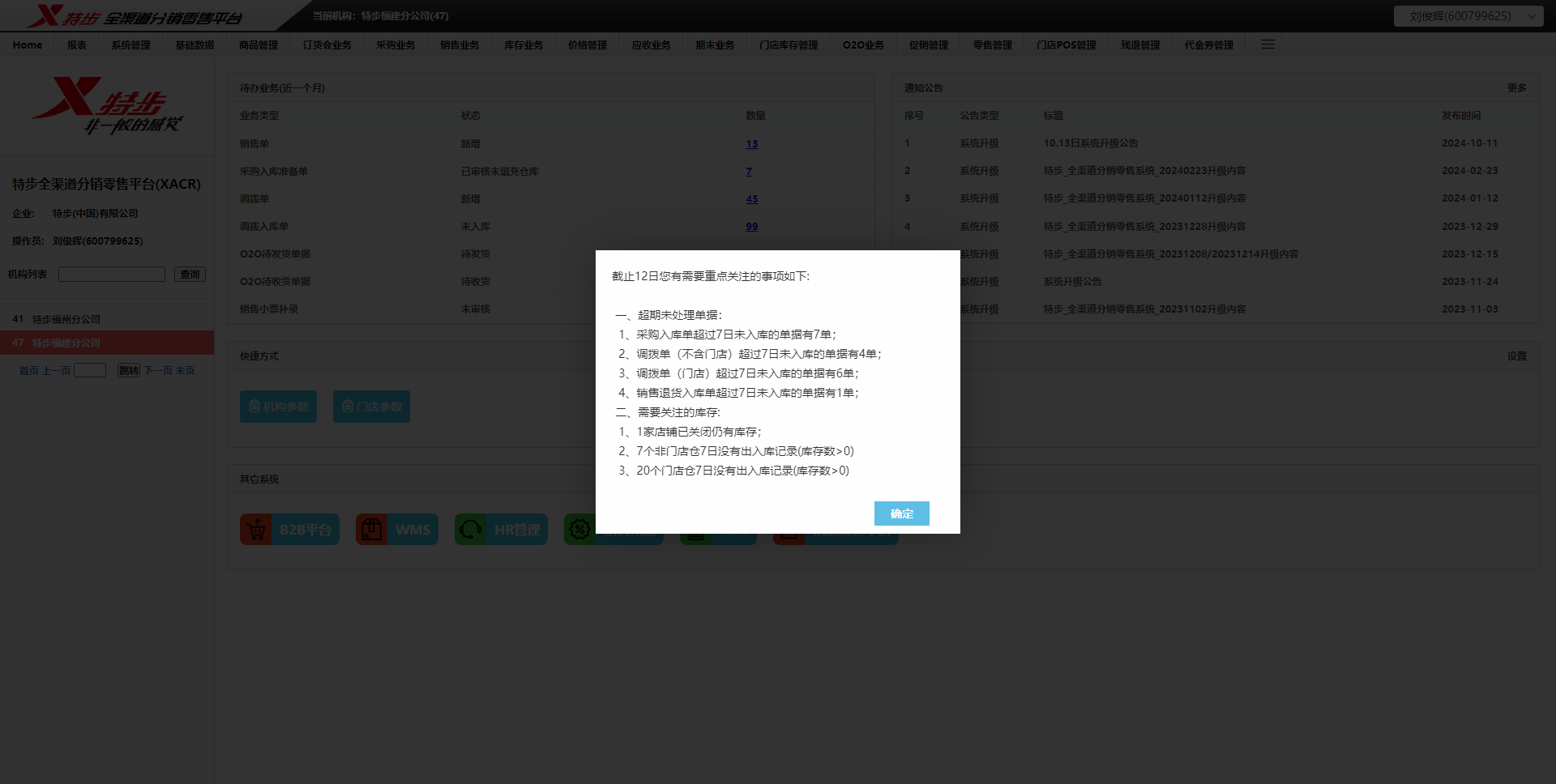Open the 代金券管理 menu
Screen dimensions: 1556x784
[1209, 45]
